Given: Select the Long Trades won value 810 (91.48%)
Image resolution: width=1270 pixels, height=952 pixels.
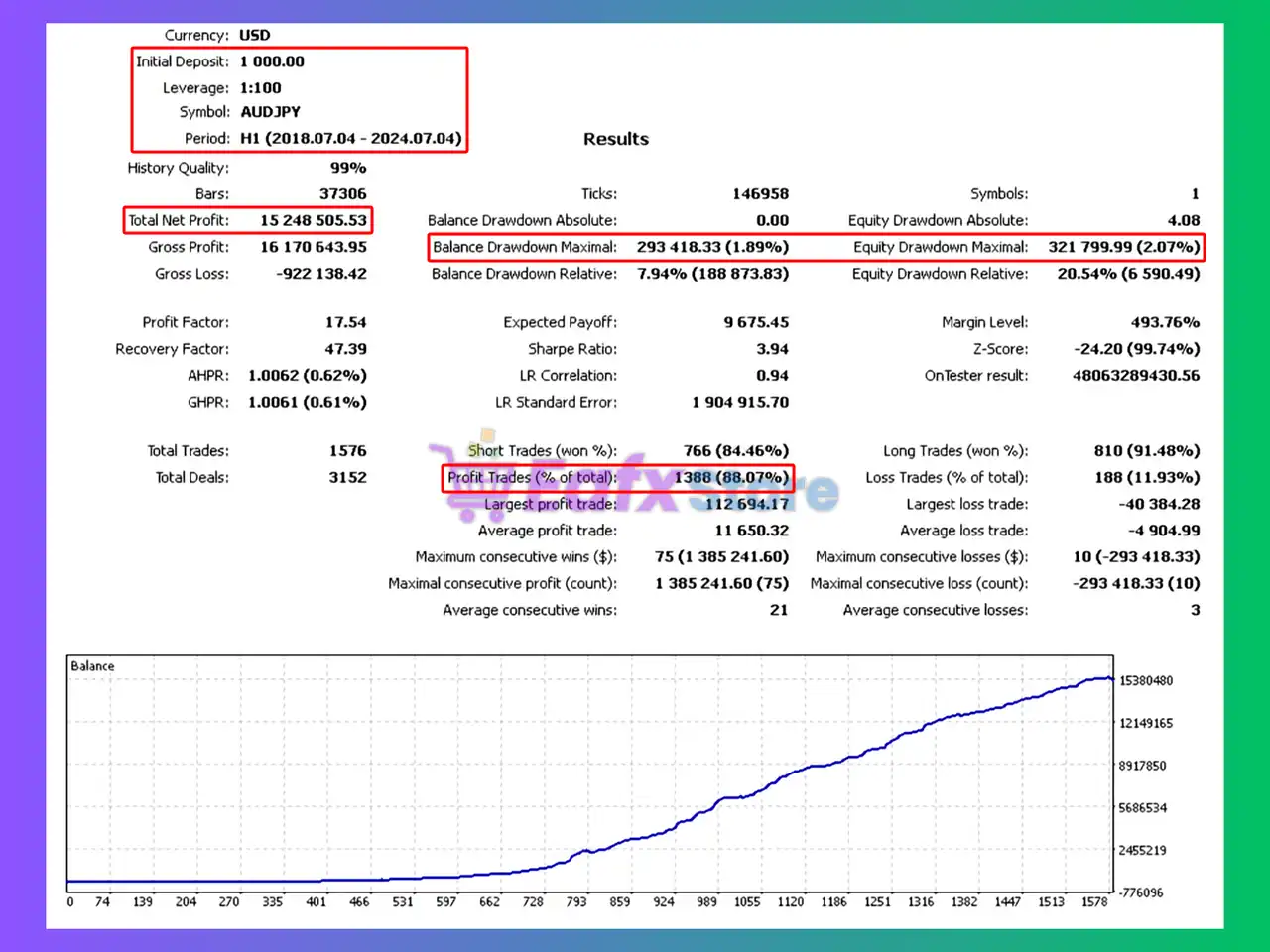Looking at the screenshot, I should [1146, 451].
